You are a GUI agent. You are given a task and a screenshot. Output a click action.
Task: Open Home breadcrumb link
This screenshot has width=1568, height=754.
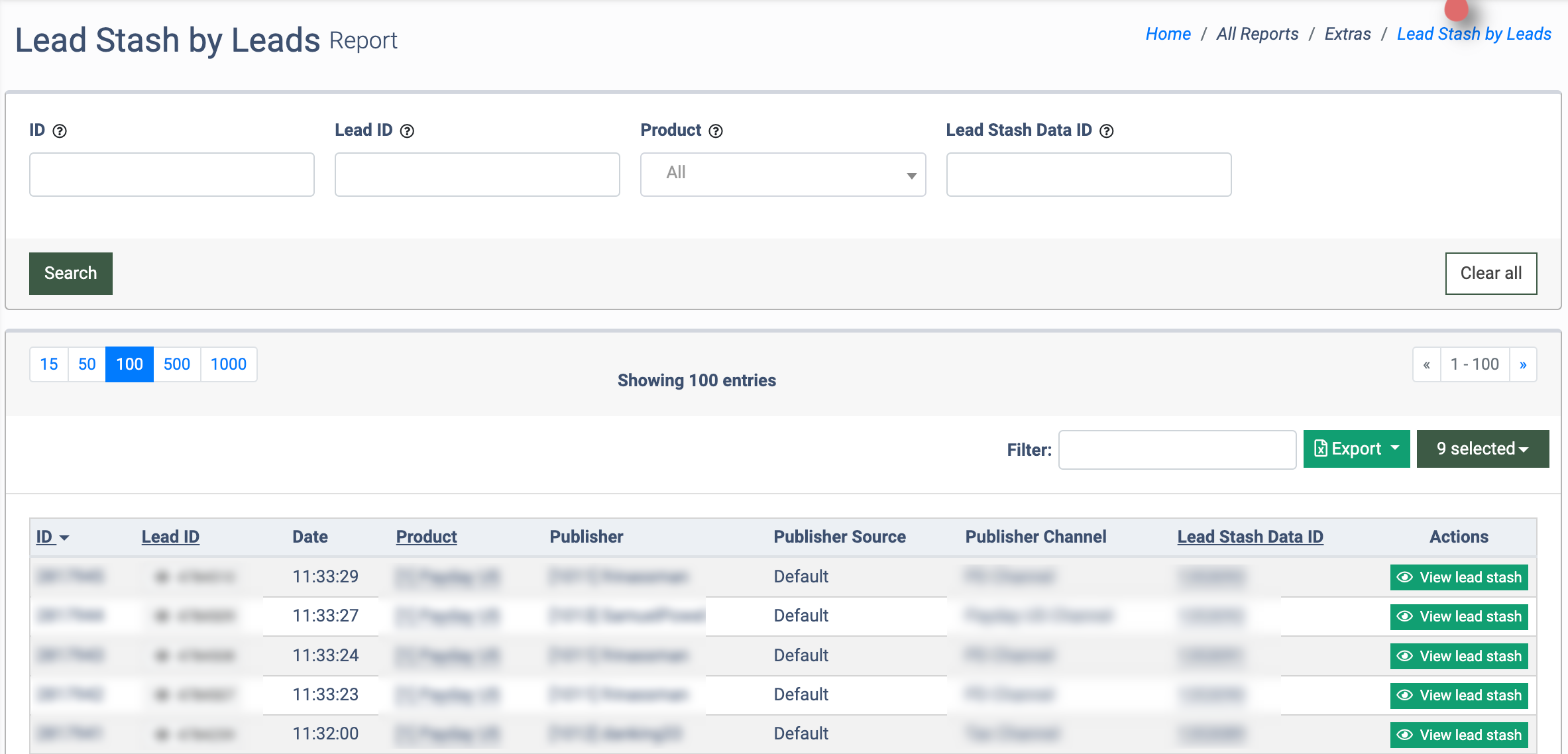[x=1168, y=34]
